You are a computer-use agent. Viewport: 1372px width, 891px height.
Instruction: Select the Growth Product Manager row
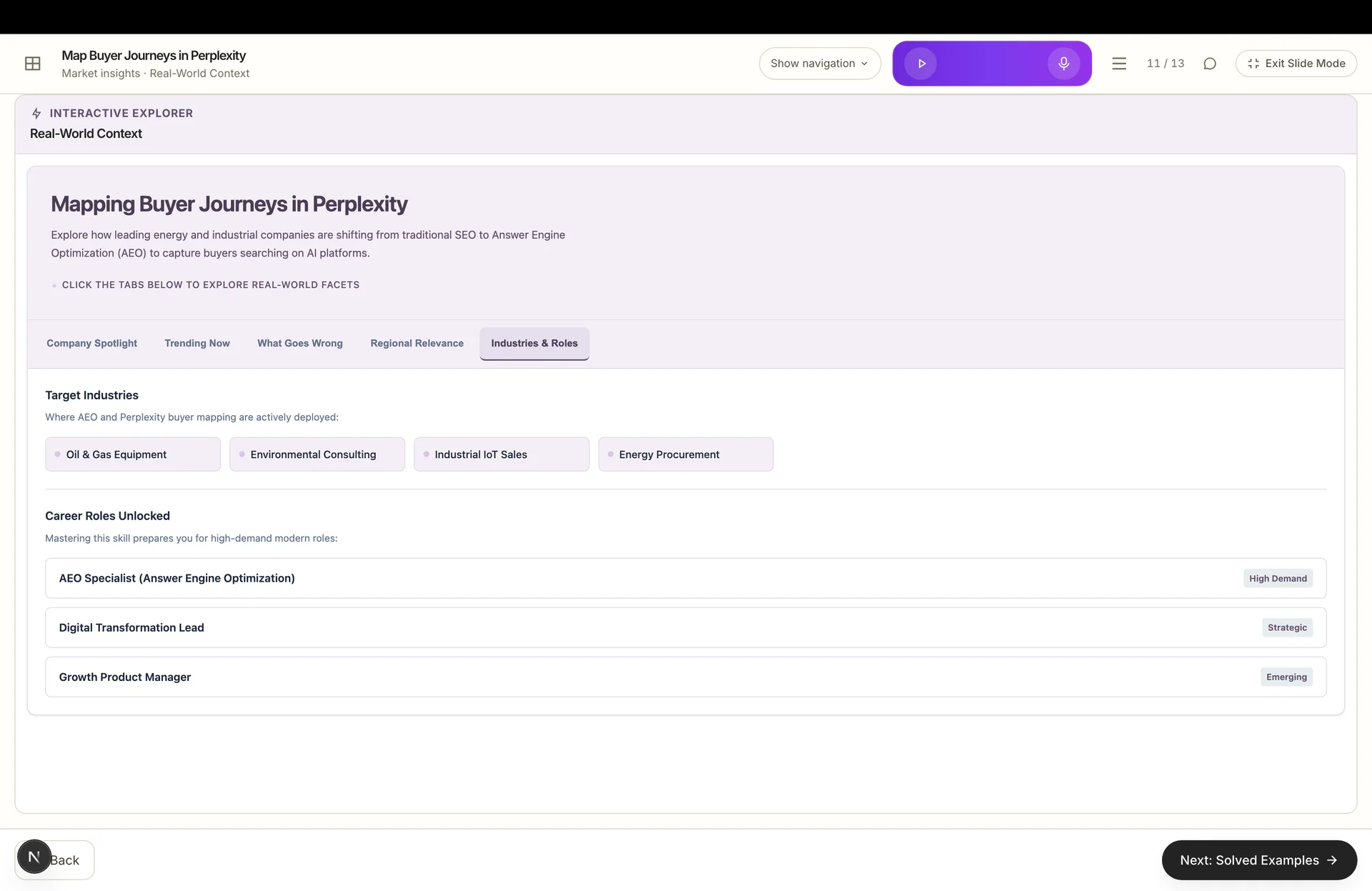click(685, 677)
